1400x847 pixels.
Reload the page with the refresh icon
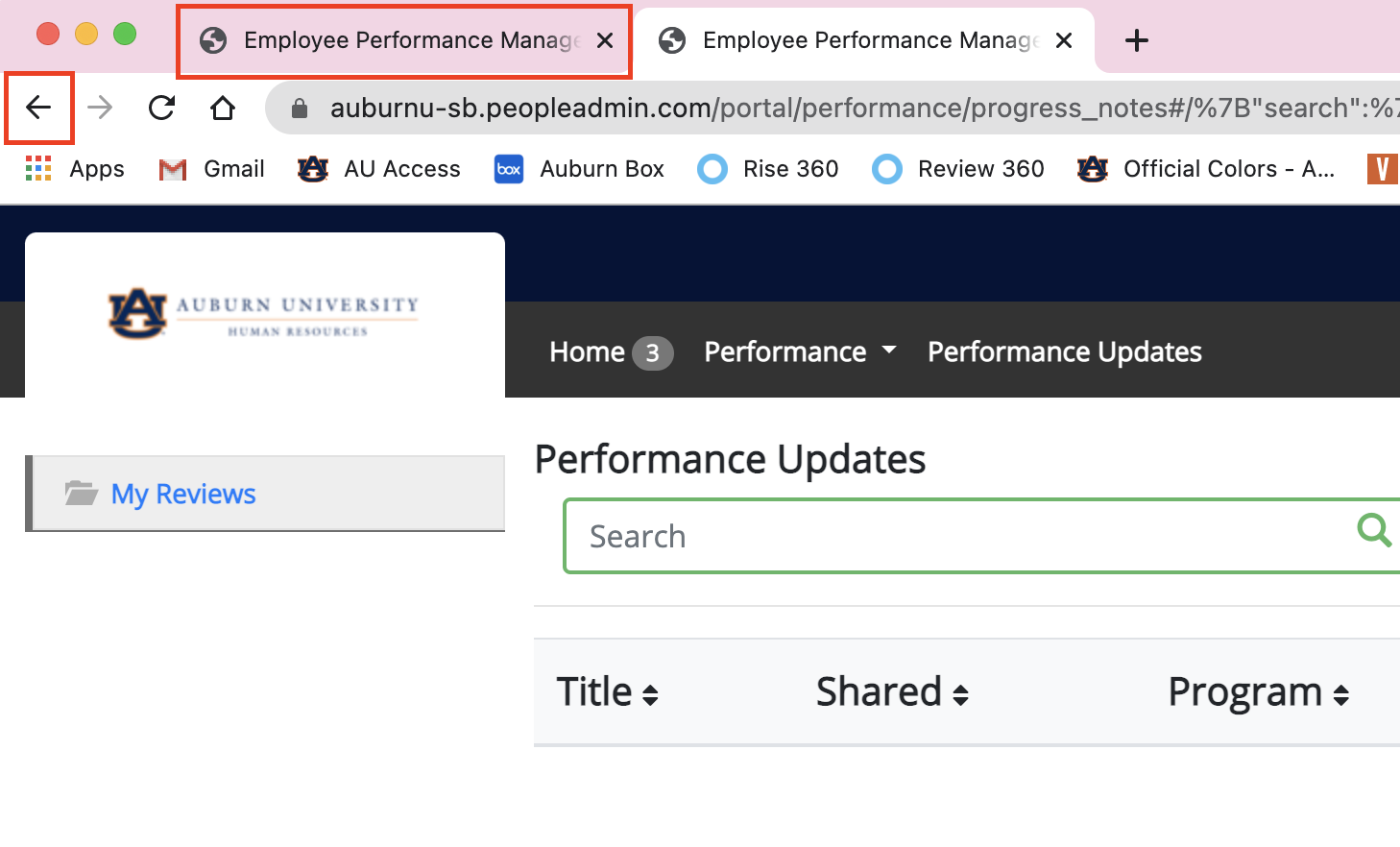pyautogui.click(x=161, y=108)
